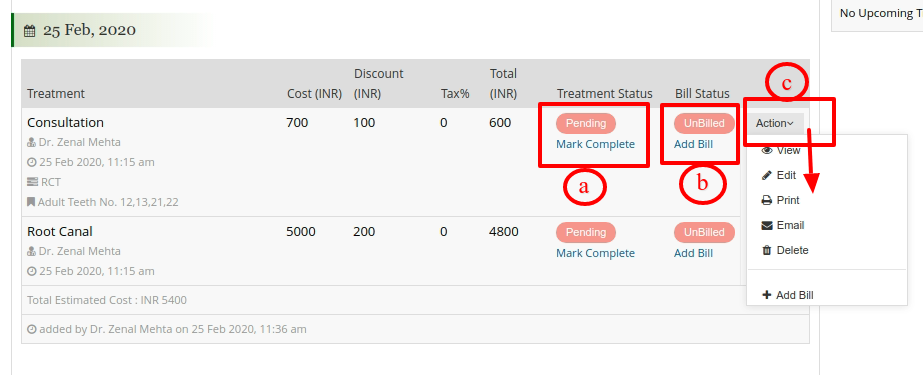
Task: Click the clock icon in the Root Canal row
Action: tap(32, 271)
